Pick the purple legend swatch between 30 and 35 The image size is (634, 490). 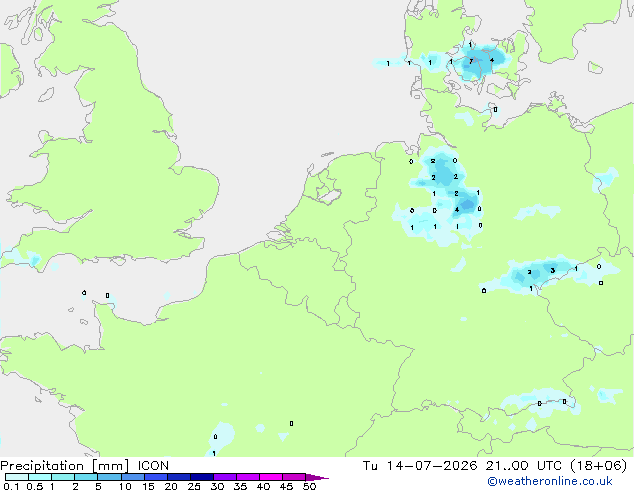225,477
